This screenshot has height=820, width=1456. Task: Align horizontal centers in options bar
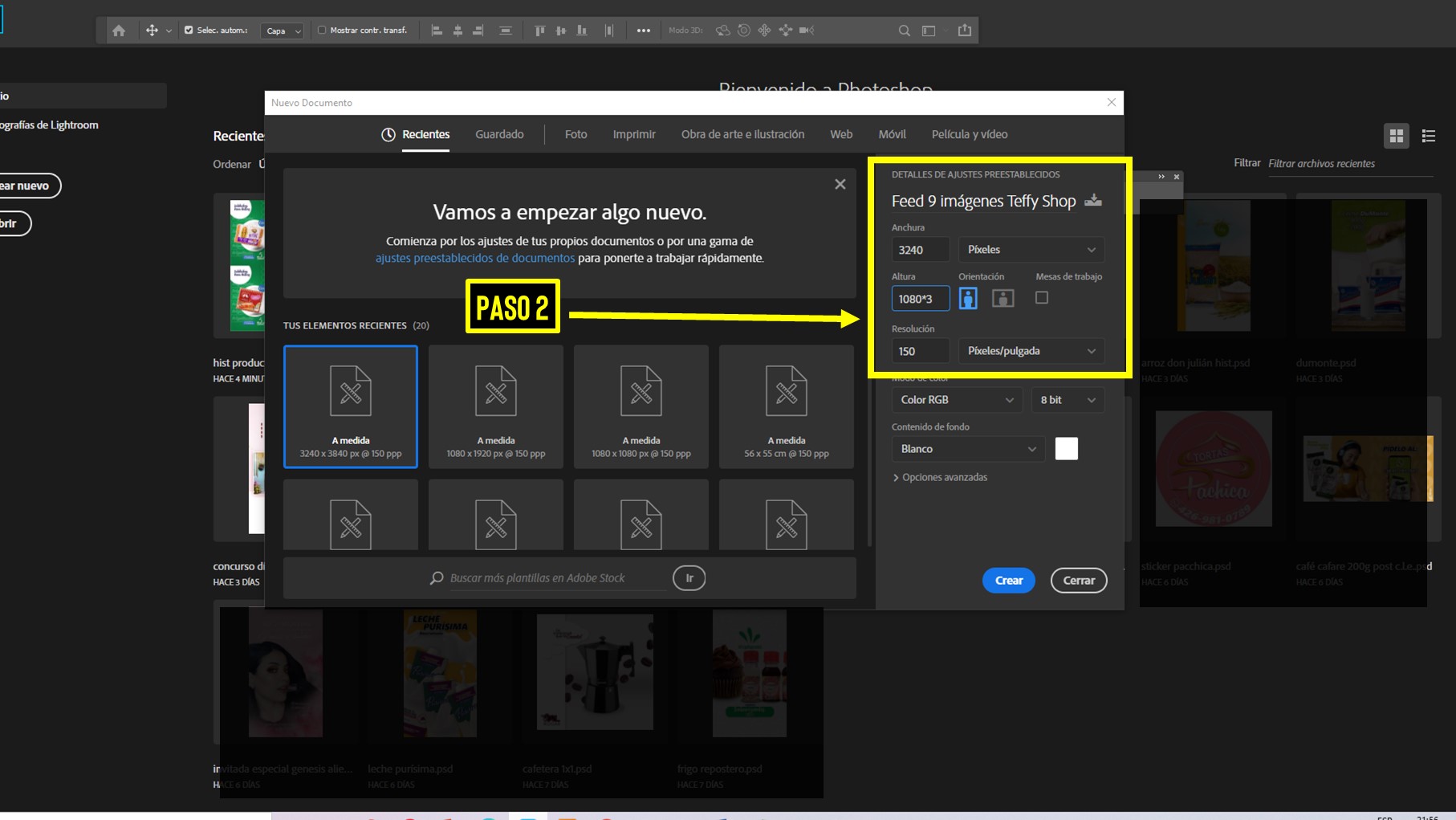click(458, 31)
